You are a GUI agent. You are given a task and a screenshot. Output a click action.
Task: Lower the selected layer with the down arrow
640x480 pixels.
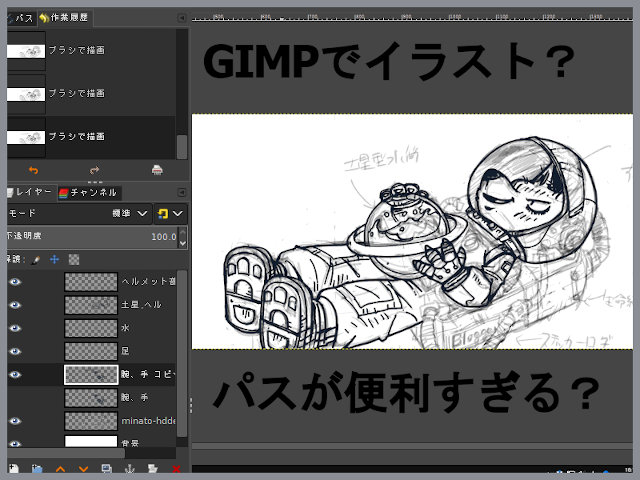tap(84, 469)
